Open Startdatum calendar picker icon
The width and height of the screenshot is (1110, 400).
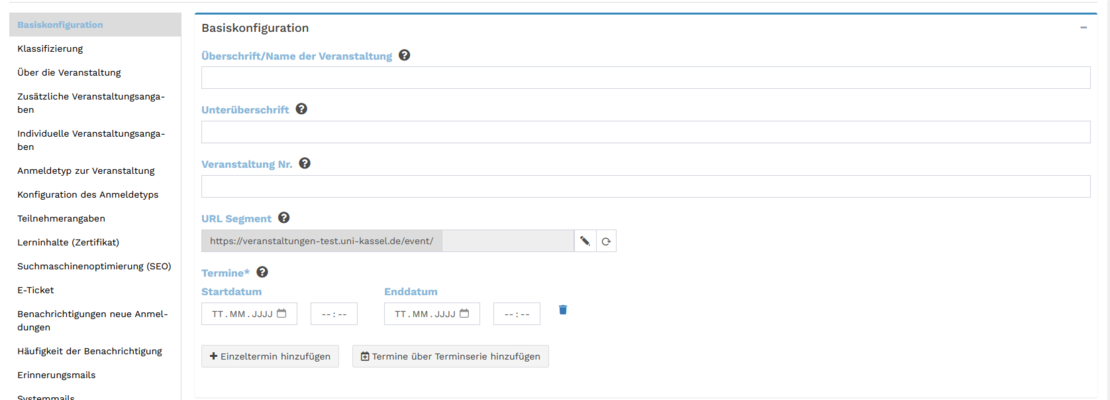coord(281,314)
